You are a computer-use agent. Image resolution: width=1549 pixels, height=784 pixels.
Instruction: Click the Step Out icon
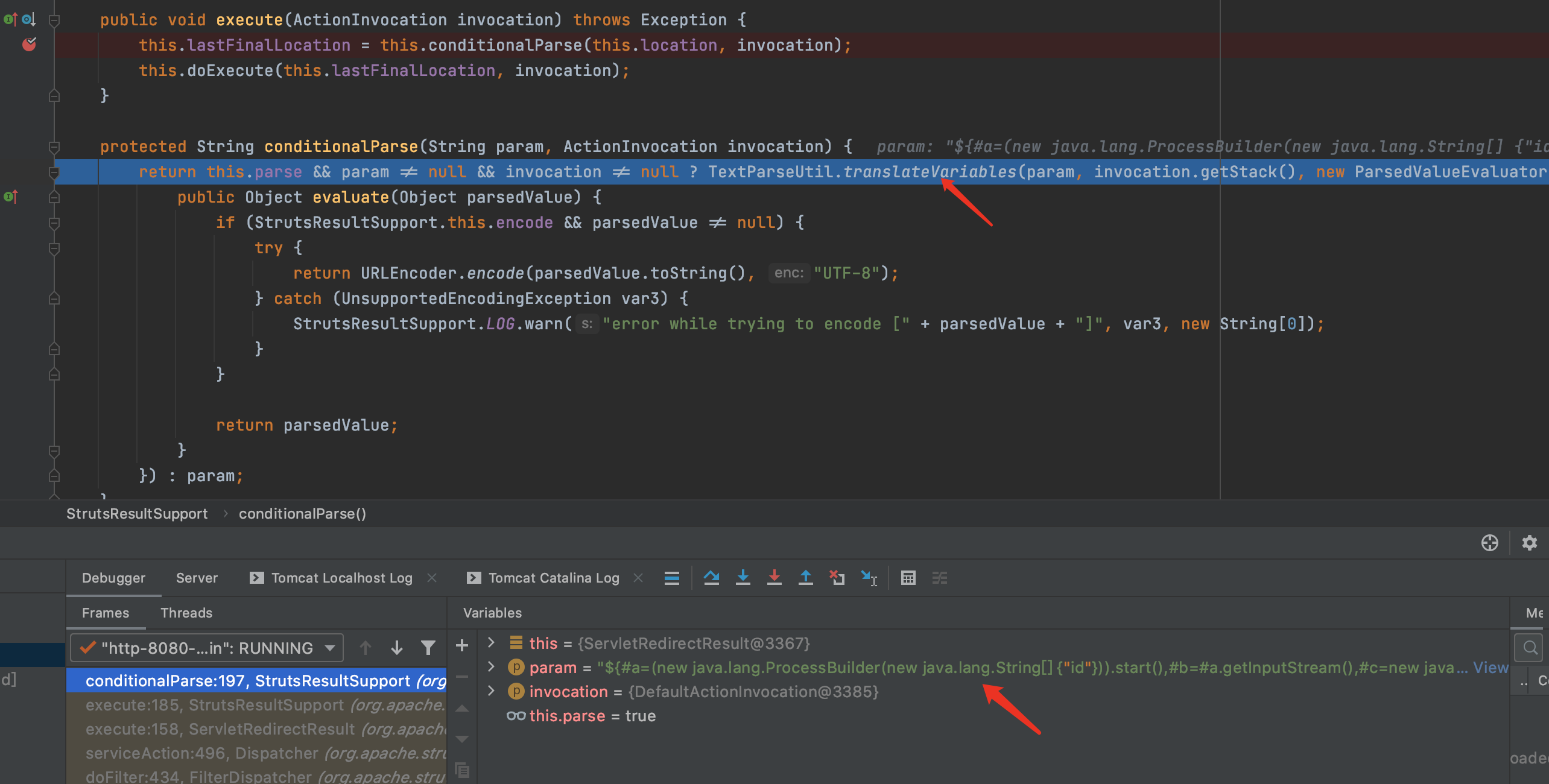(x=806, y=578)
